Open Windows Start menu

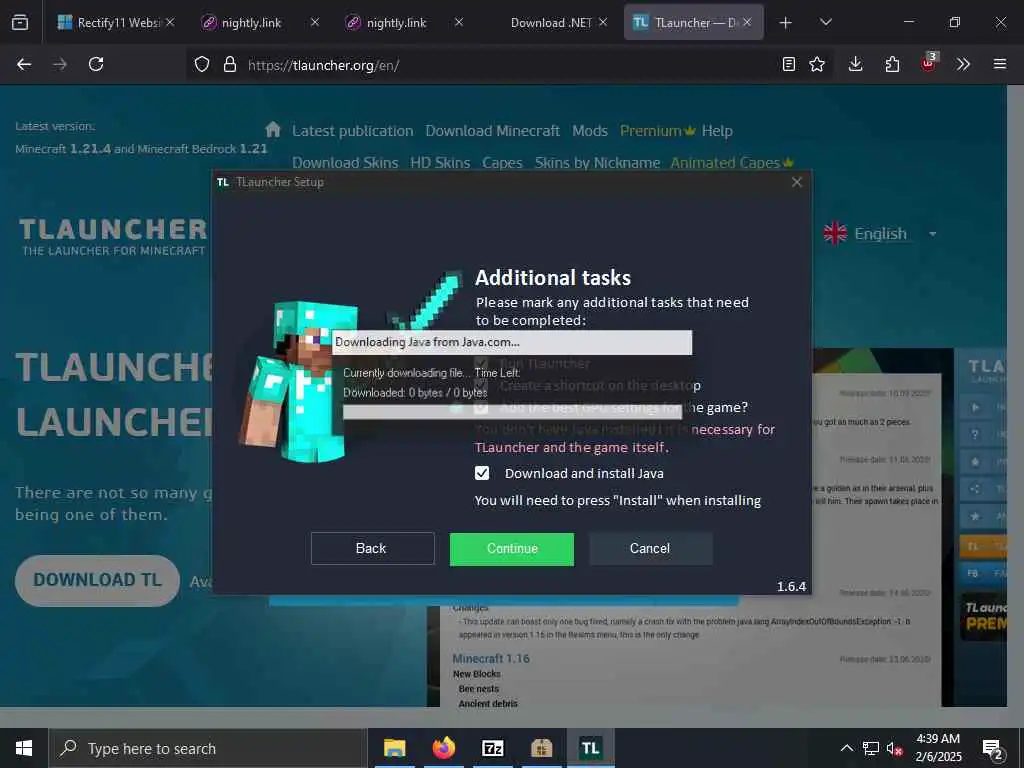pyautogui.click(x=24, y=748)
